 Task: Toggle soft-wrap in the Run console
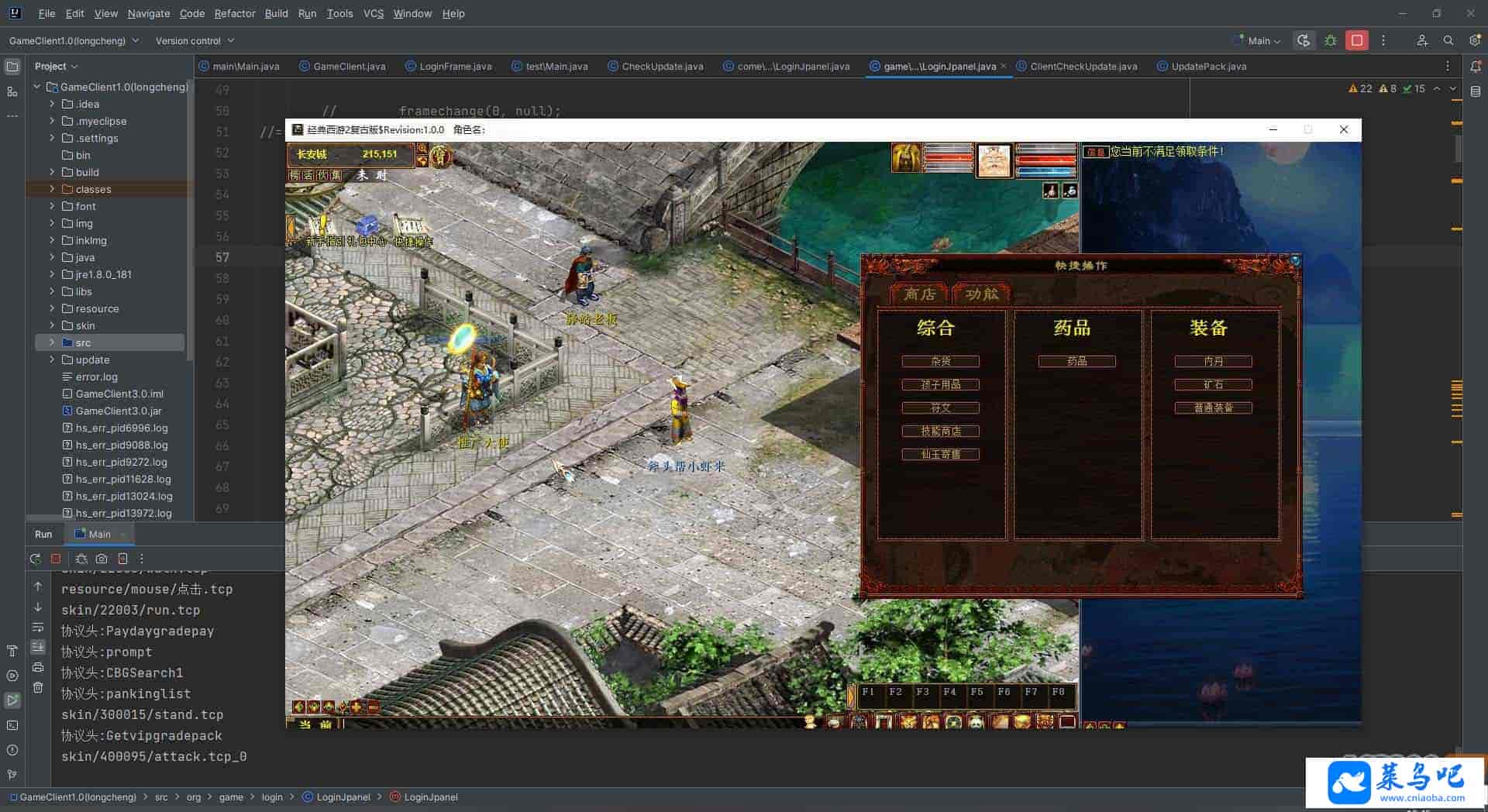[38, 627]
